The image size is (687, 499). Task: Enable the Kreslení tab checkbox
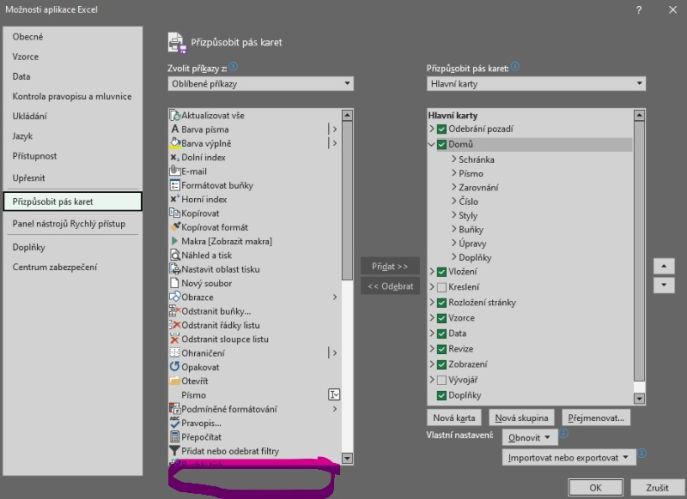coord(442,287)
